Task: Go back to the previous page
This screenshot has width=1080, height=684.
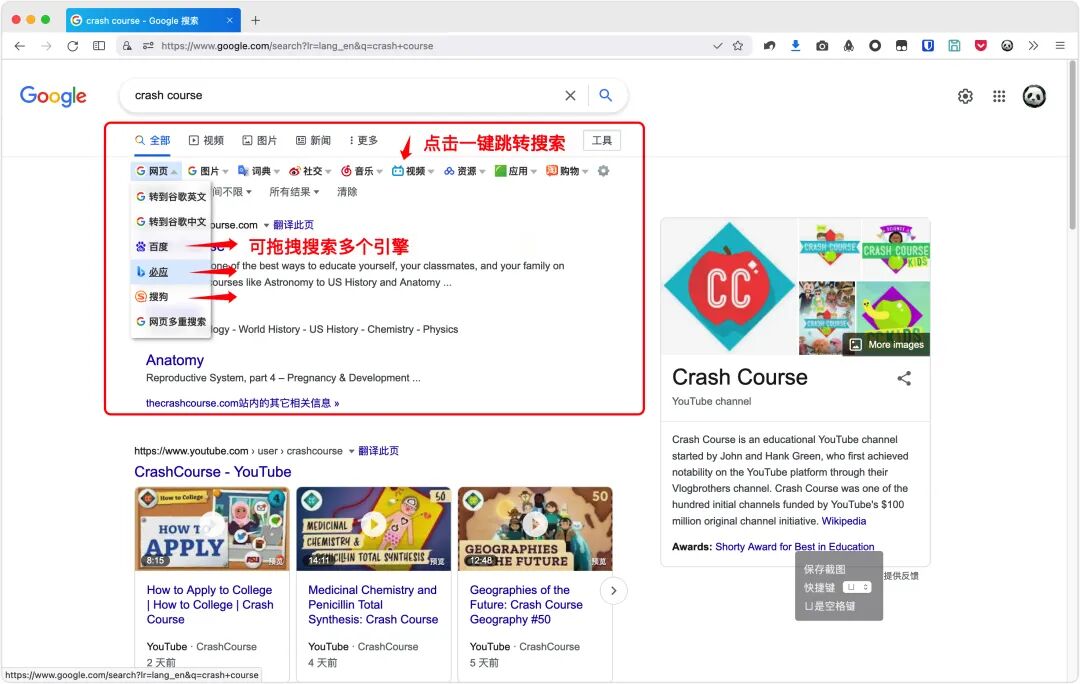Action: (x=19, y=46)
